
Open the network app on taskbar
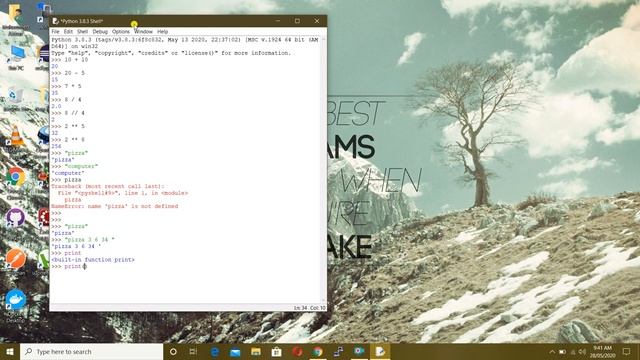click(x=338, y=351)
